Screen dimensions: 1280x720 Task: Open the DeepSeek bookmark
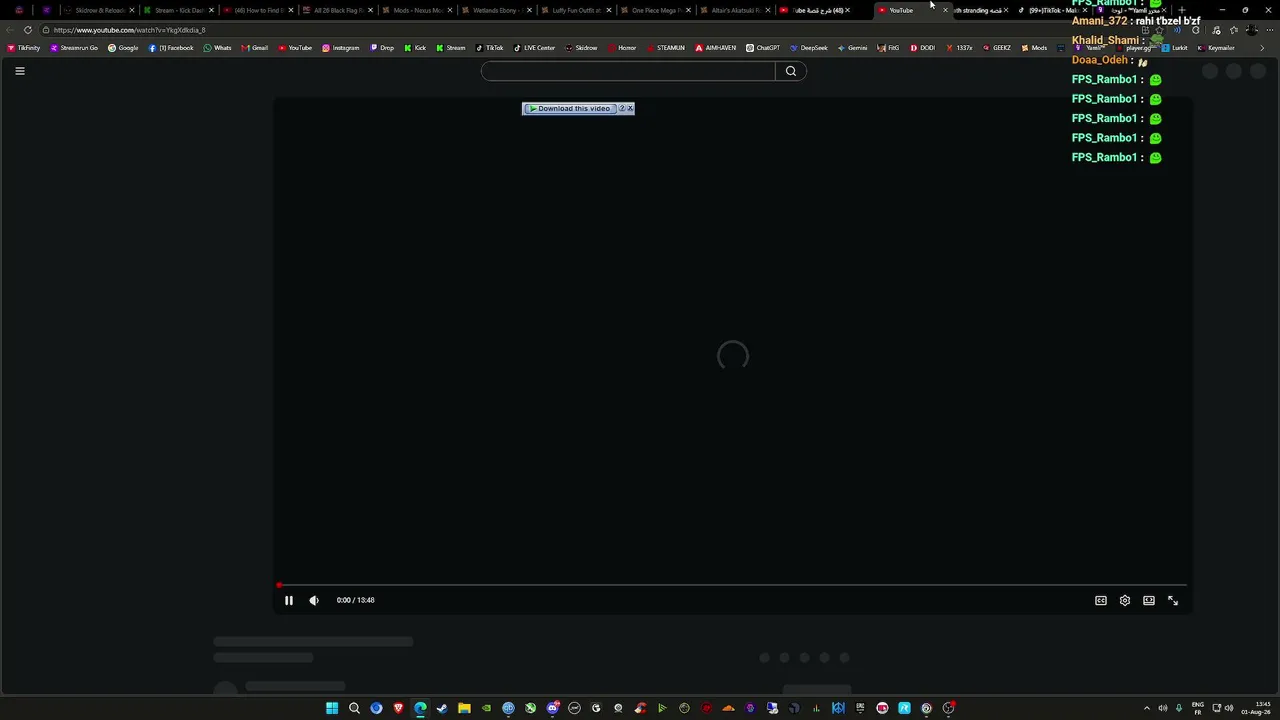(808, 48)
